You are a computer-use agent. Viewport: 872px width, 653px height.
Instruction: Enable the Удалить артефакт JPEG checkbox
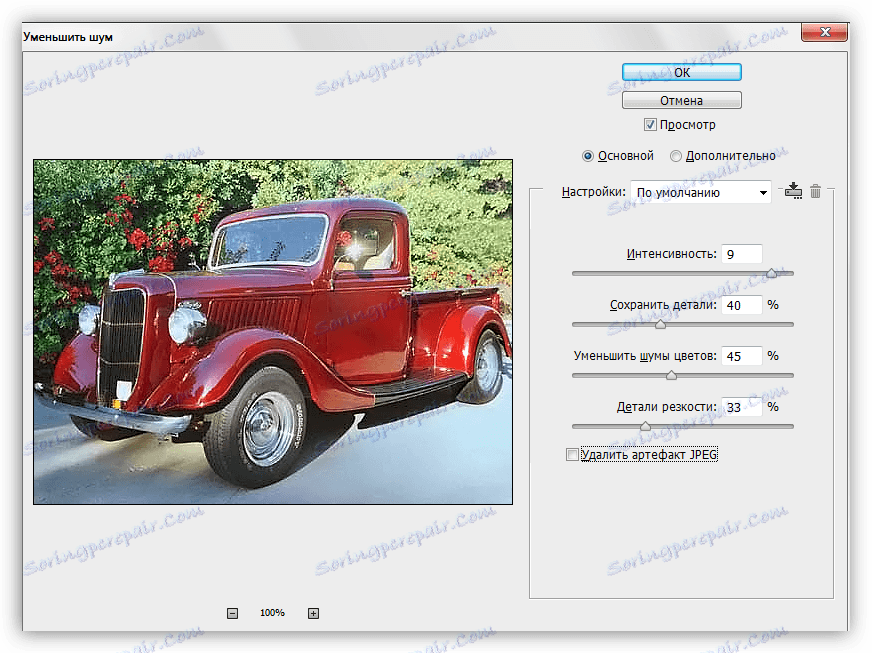572,455
